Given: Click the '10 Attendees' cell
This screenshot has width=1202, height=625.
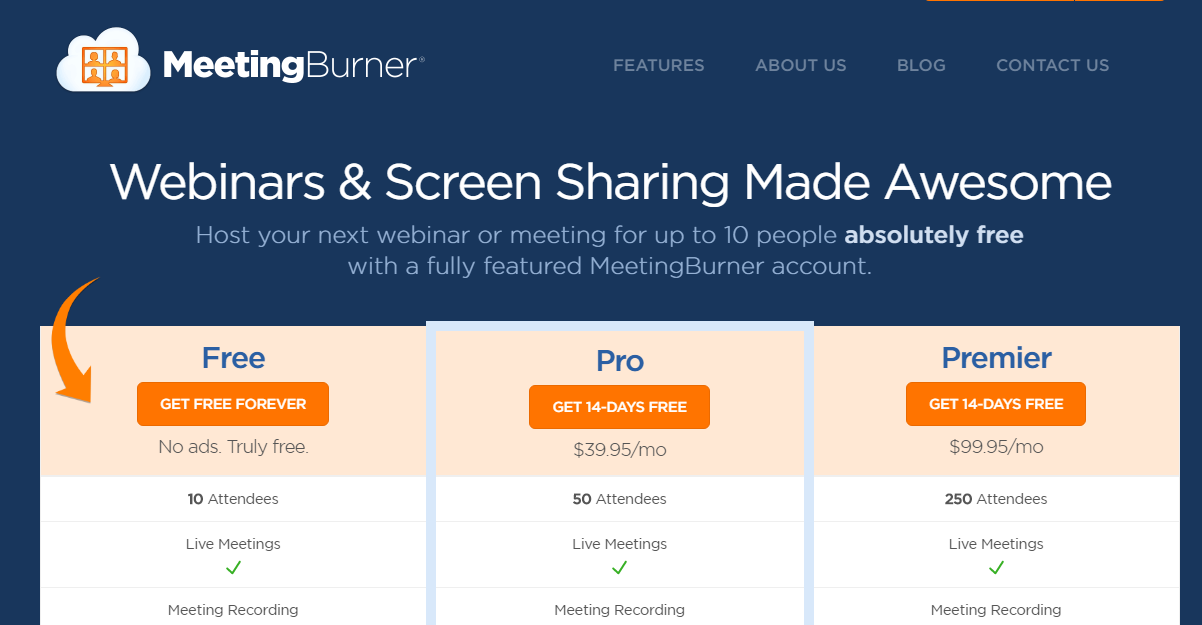Looking at the screenshot, I should (233, 499).
